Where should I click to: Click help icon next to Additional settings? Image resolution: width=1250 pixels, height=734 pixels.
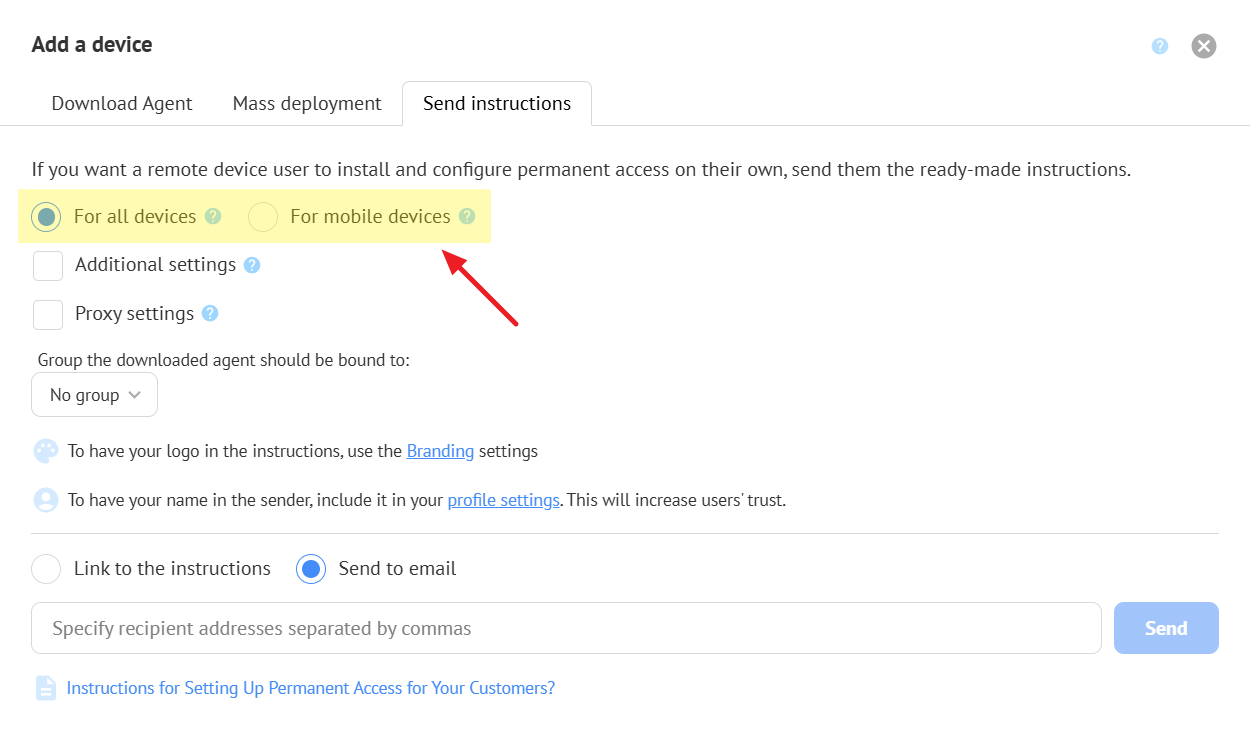tap(252, 265)
